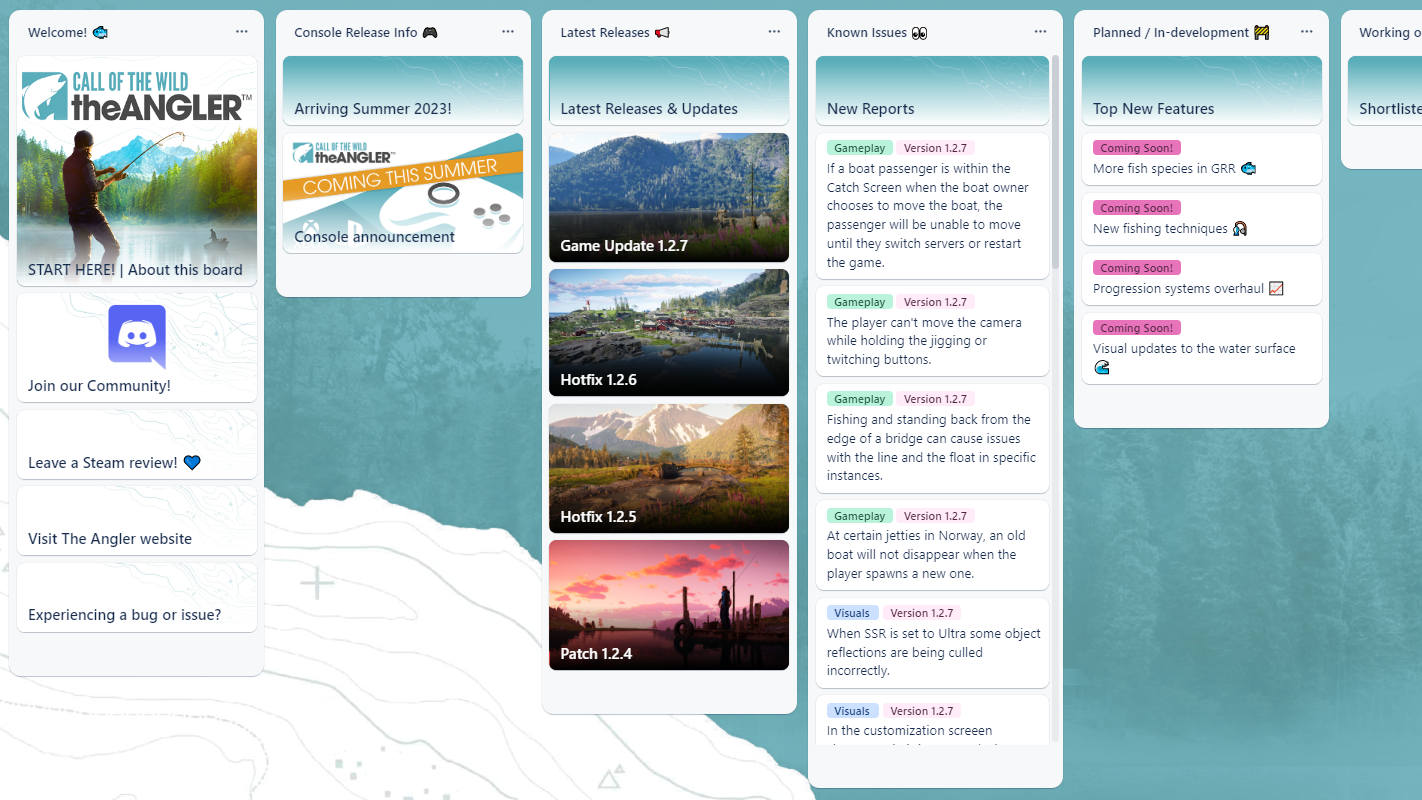
Task: Open the Console announcement card
Action: click(x=403, y=193)
